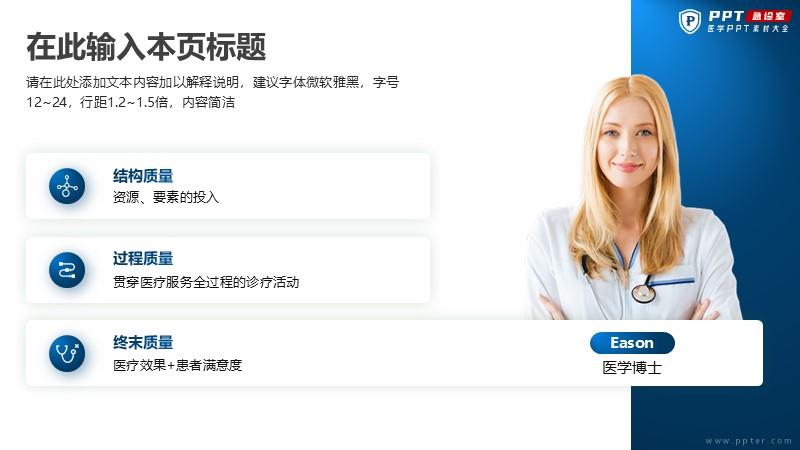Click the stethoscope icon beside 终末质量
Viewport: 800px width, 450px height.
pos(67,353)
